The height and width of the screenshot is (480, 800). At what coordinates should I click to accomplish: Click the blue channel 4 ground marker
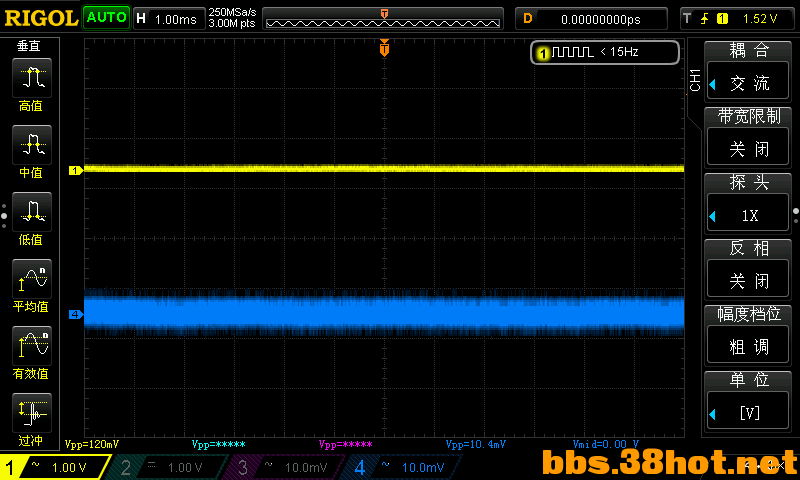[x=76, y=314]
